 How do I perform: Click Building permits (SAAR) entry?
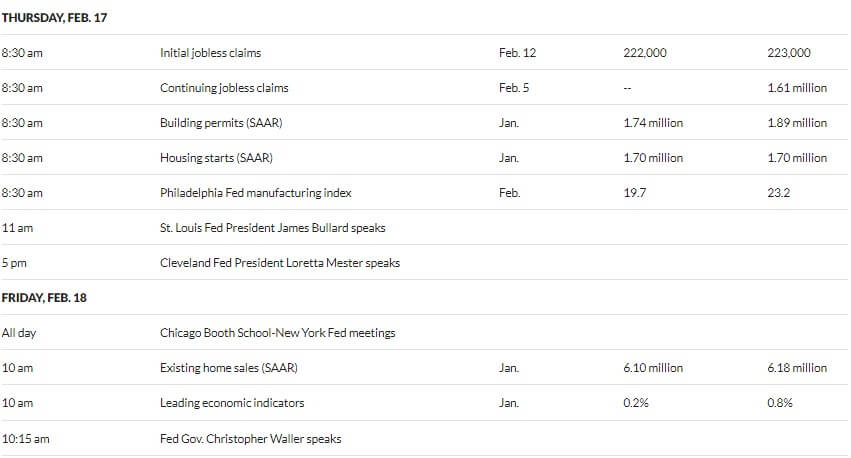(x=221, y=123)
